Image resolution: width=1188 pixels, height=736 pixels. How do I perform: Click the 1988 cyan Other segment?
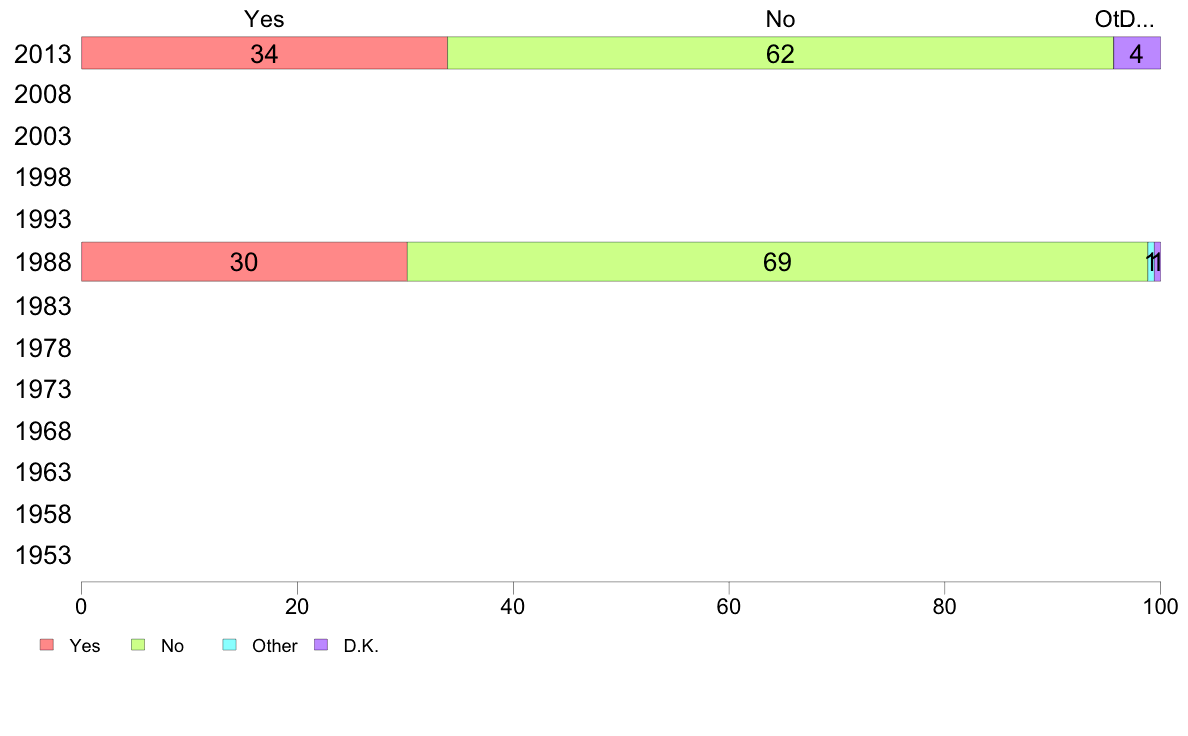[1151, 262]
